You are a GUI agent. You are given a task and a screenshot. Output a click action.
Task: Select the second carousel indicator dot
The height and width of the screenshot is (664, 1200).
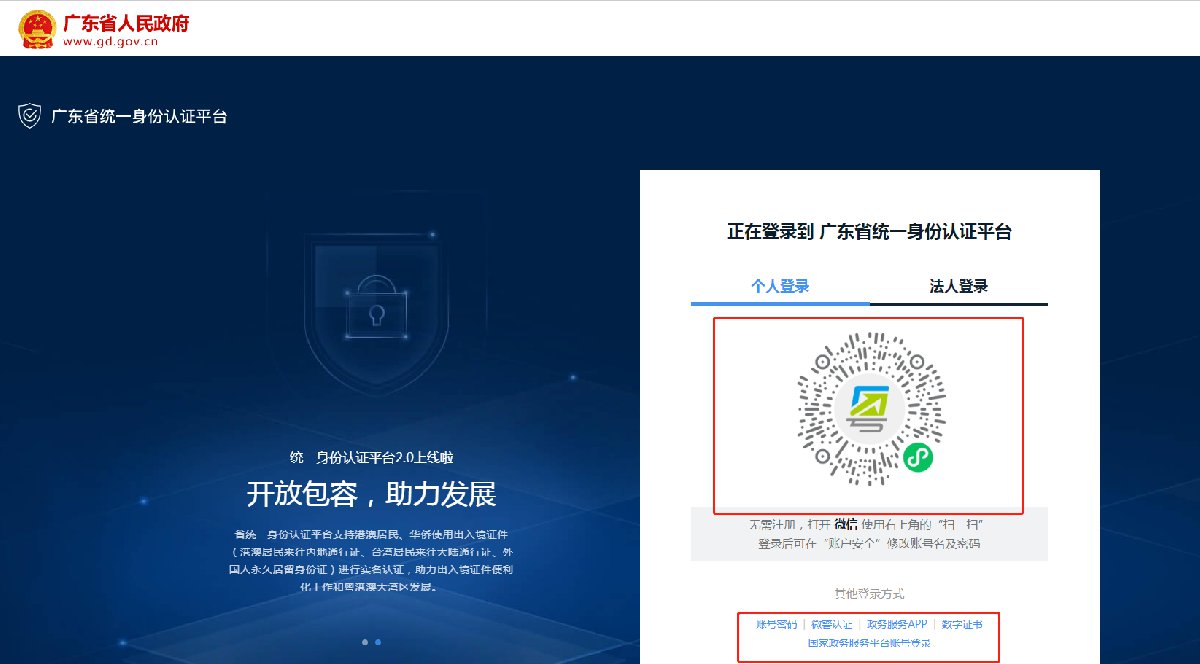377,642
